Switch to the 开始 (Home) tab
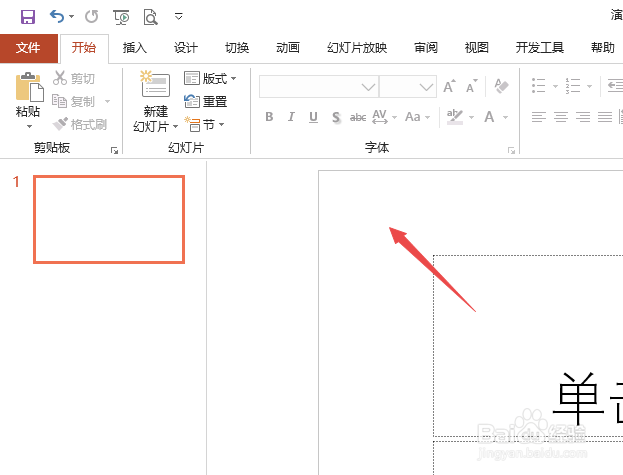 pyautogui.click(x=84, y=48)
